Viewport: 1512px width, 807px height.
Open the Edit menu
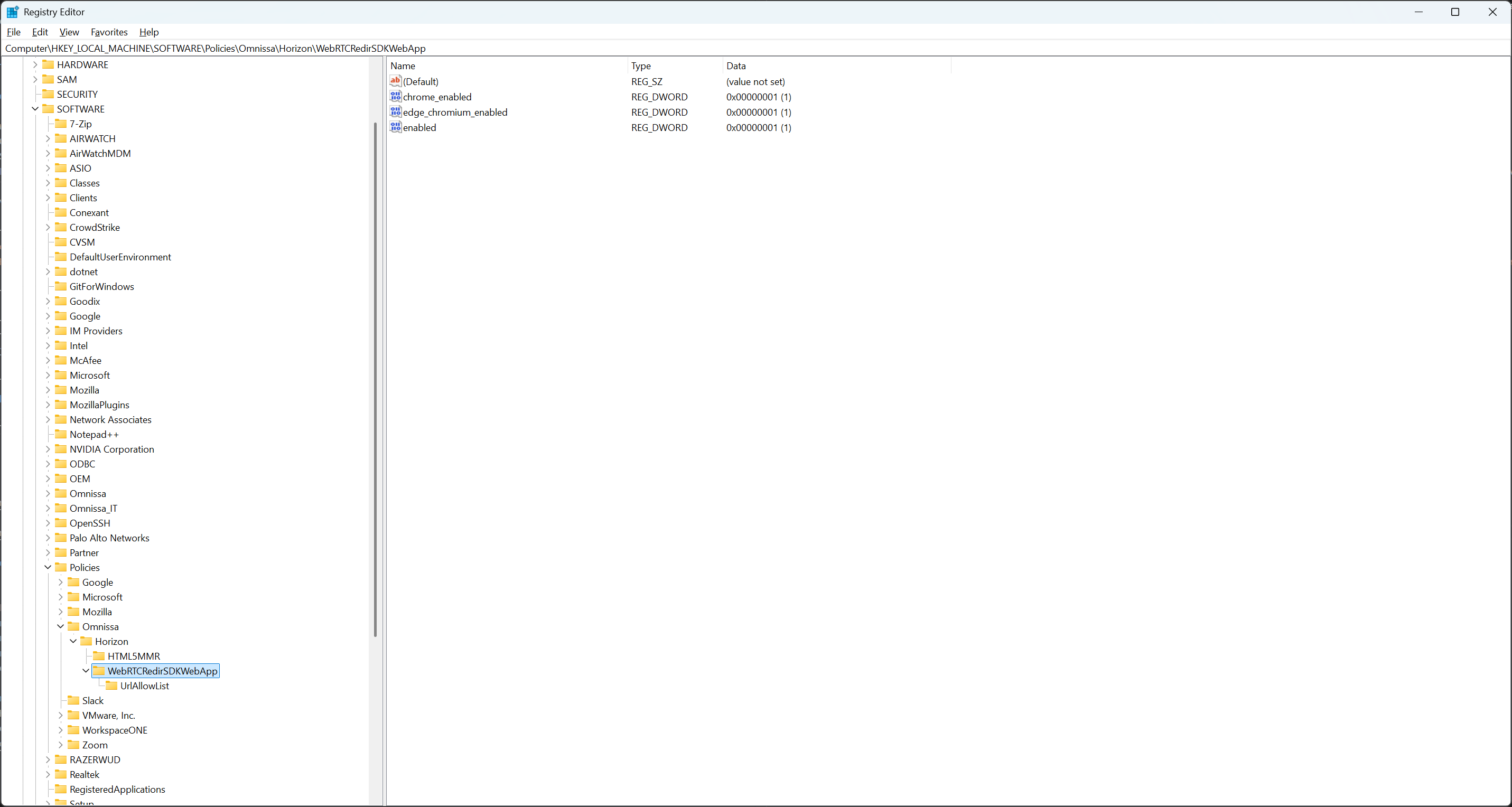[40, 32]
